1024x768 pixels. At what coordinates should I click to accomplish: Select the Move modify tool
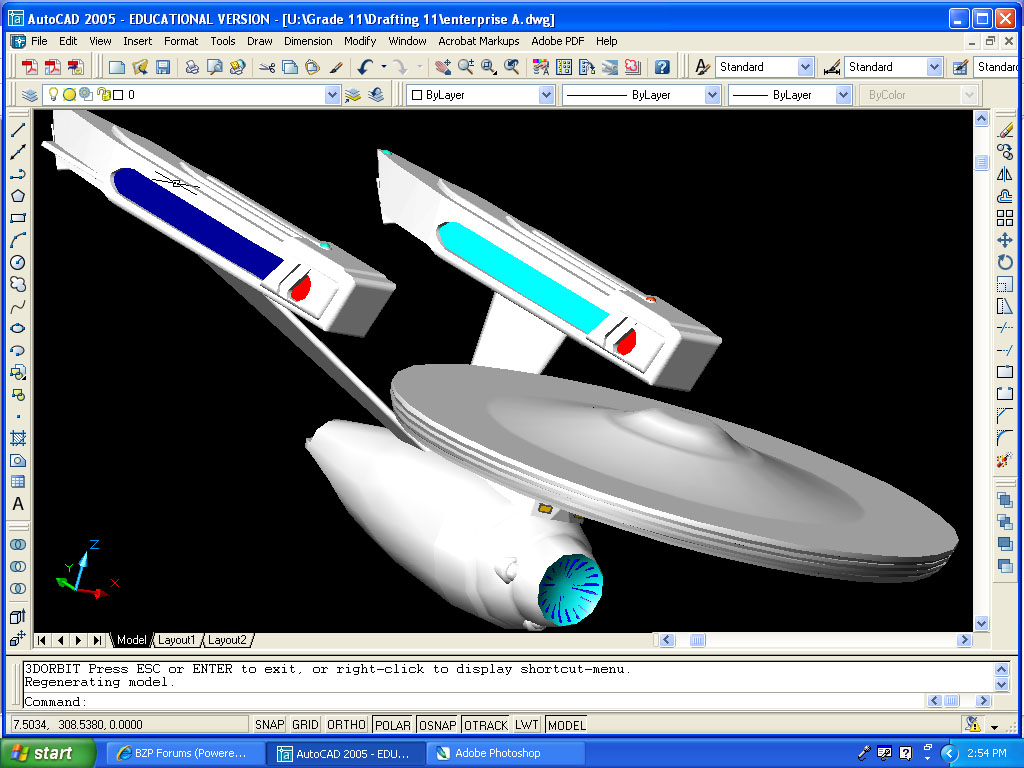click(x=1005, y=240)
